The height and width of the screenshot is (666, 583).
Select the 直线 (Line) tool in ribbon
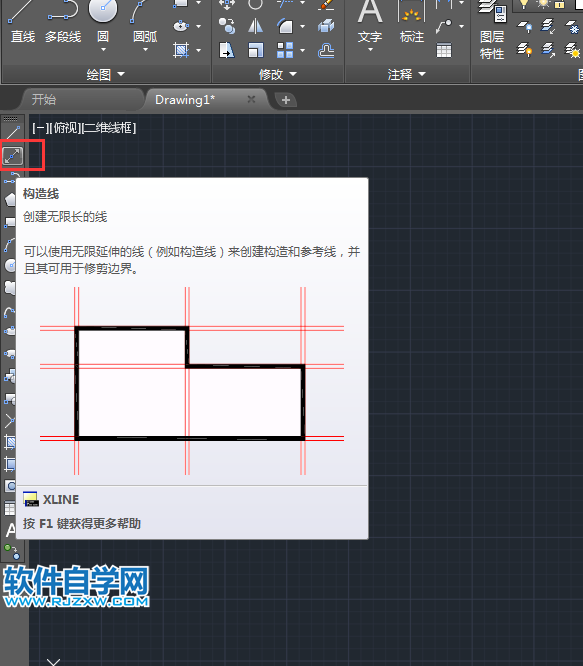pyautogui.click(x=23, y=23)
